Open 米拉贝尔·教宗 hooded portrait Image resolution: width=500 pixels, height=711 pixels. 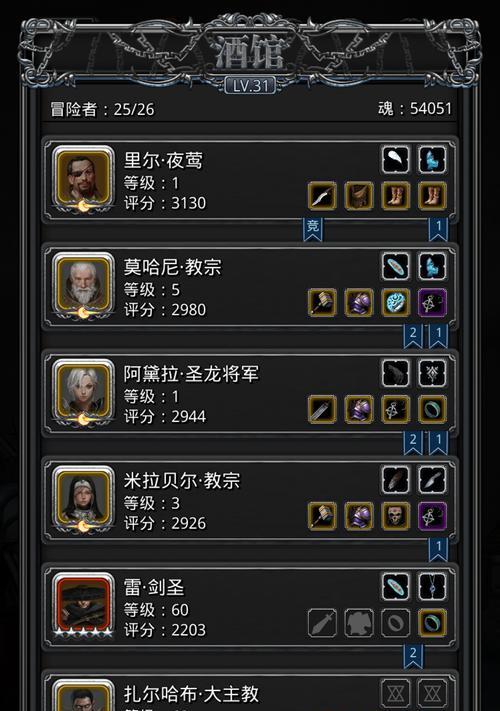(83, 498)
